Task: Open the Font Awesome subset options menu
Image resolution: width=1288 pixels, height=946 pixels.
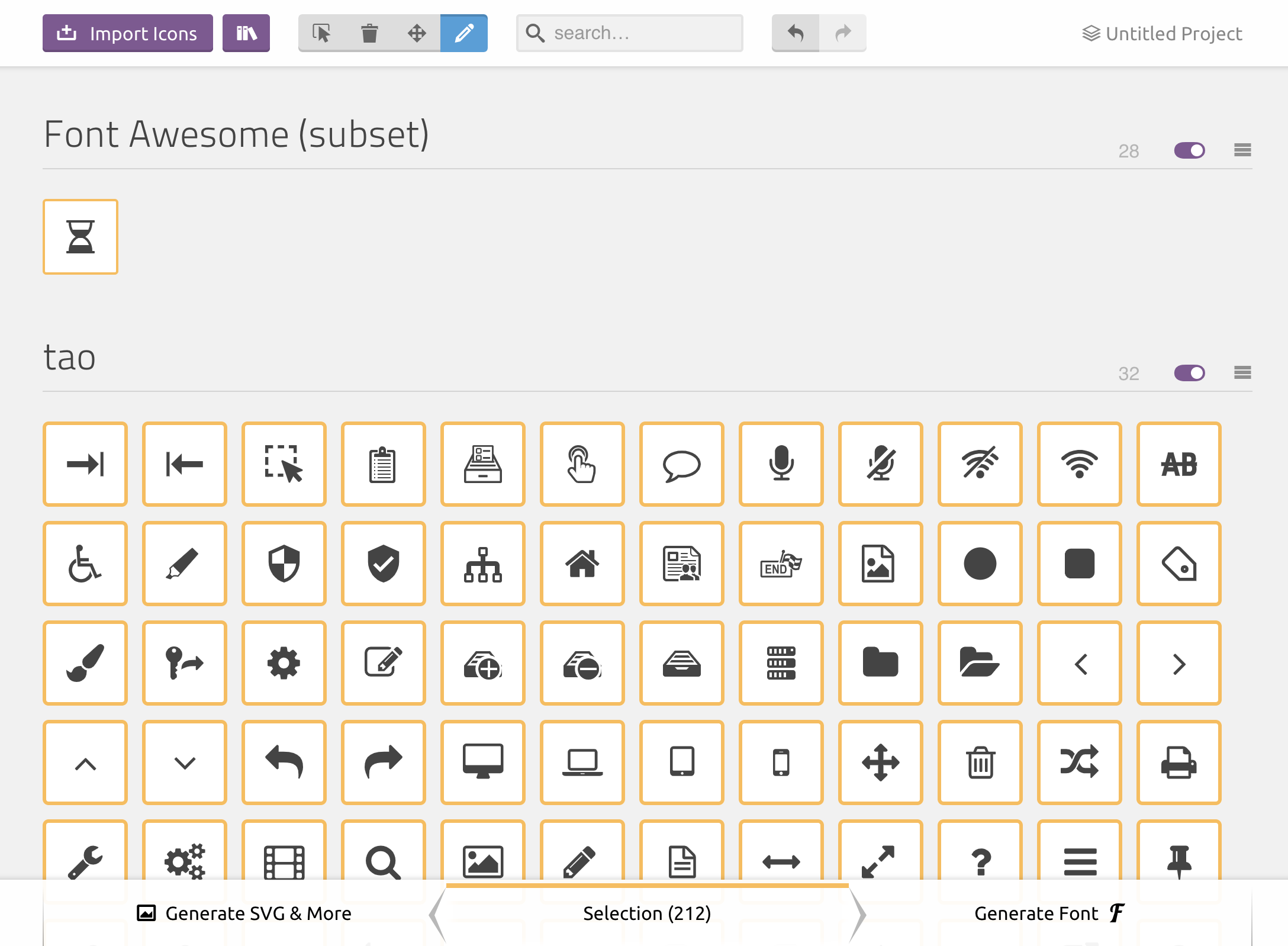Action: click(x=1241, y=151)
